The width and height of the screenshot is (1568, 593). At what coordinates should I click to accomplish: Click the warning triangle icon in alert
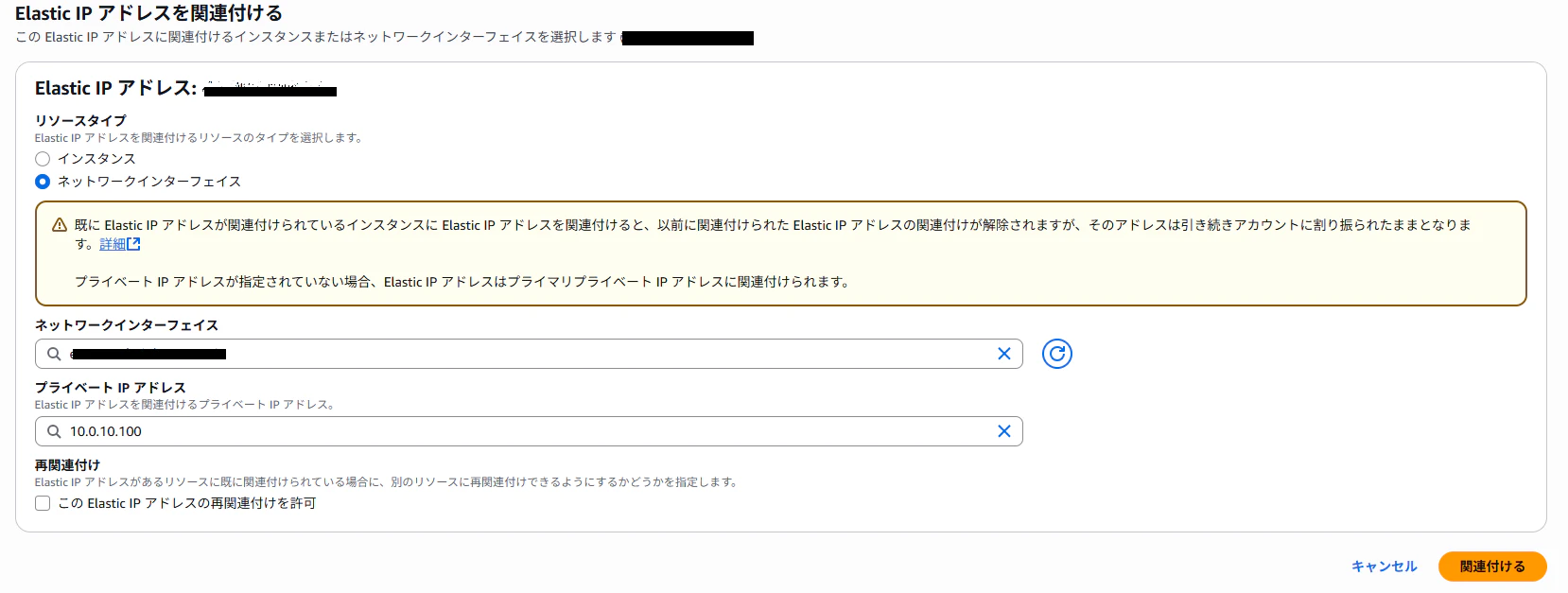(60, 225)
